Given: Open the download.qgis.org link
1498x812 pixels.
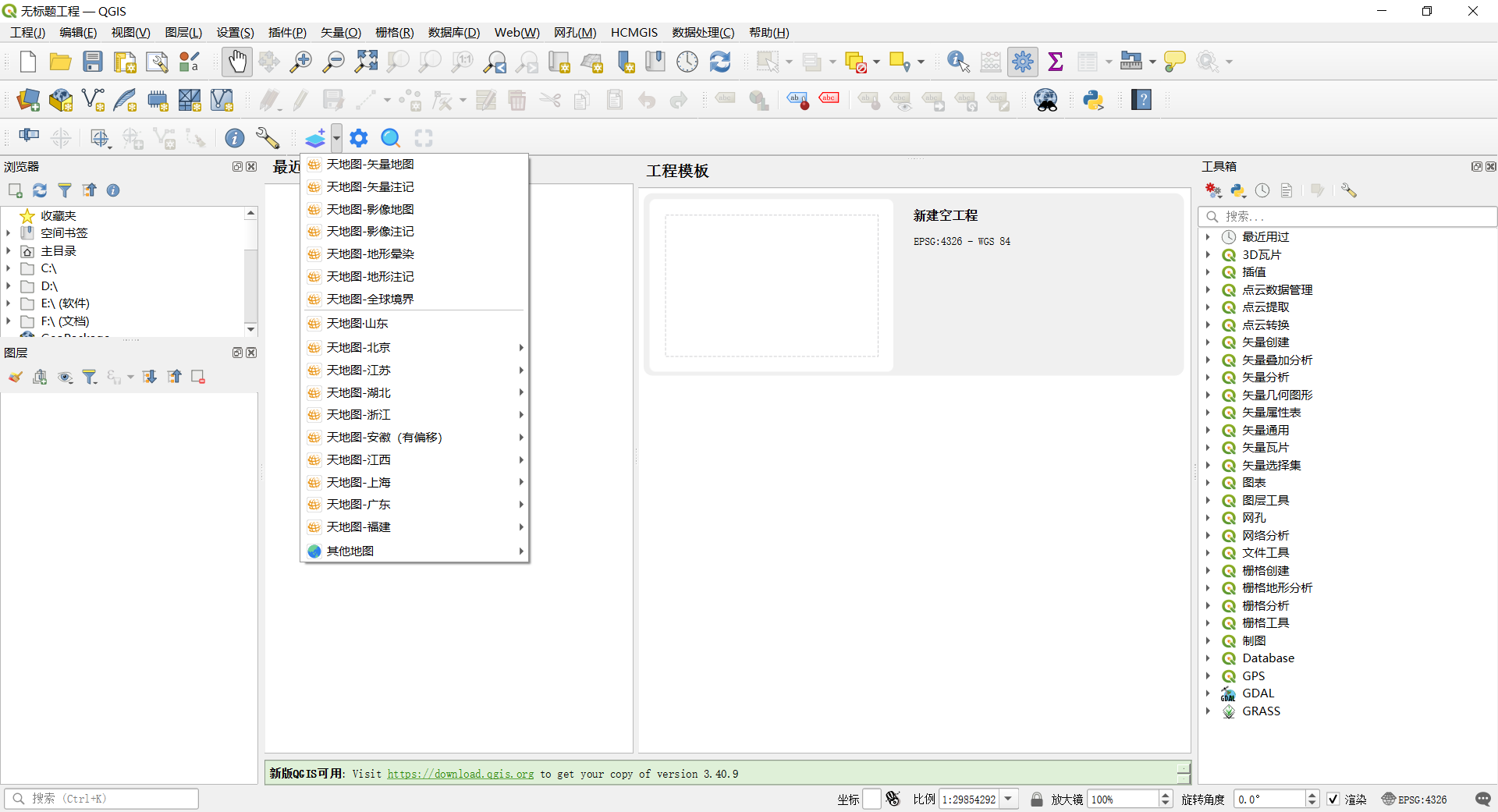Looking at the screenshot, I should tap(460, 774).
